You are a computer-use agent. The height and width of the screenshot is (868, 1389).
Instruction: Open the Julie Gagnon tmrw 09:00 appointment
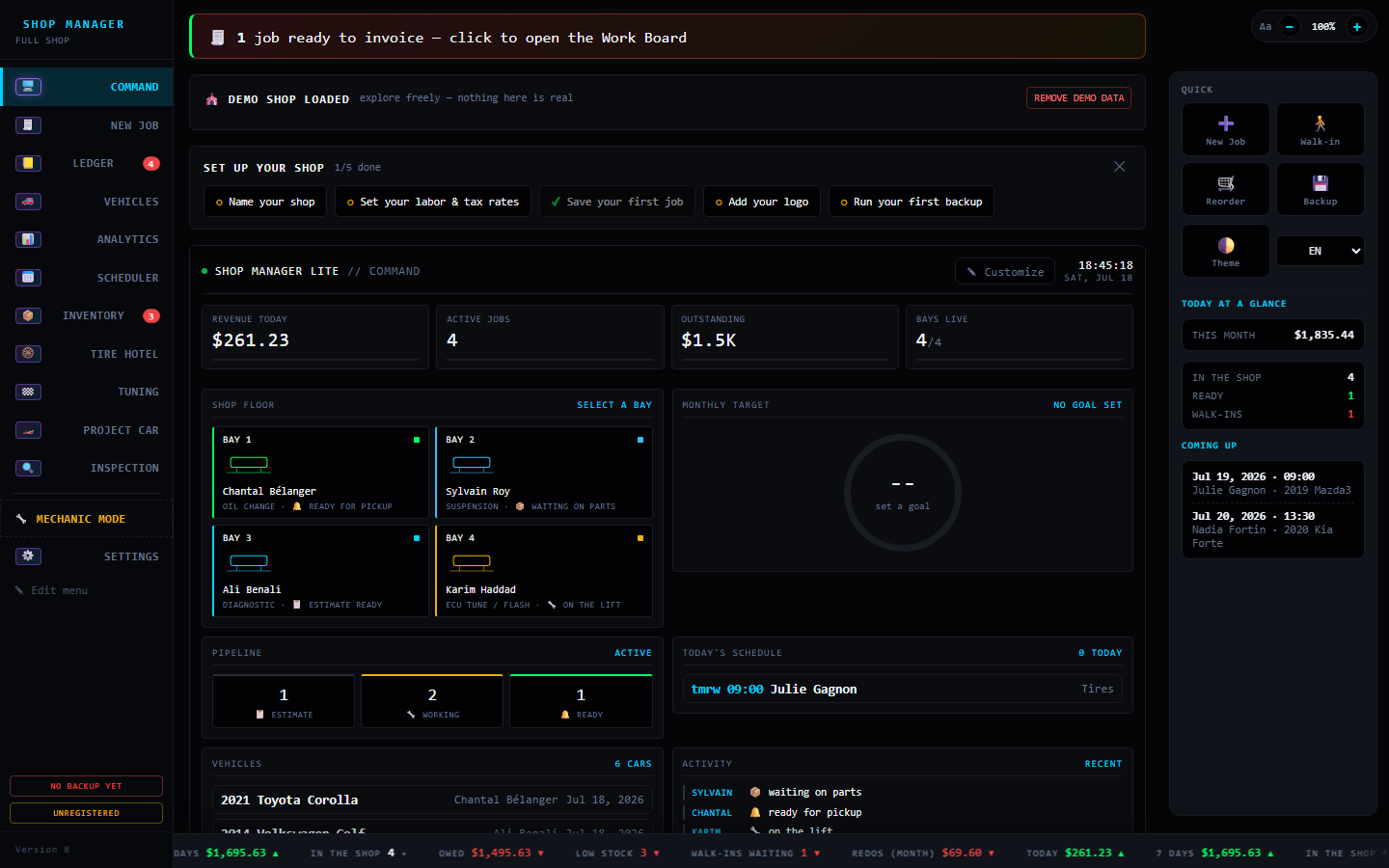tap(903, 689)
